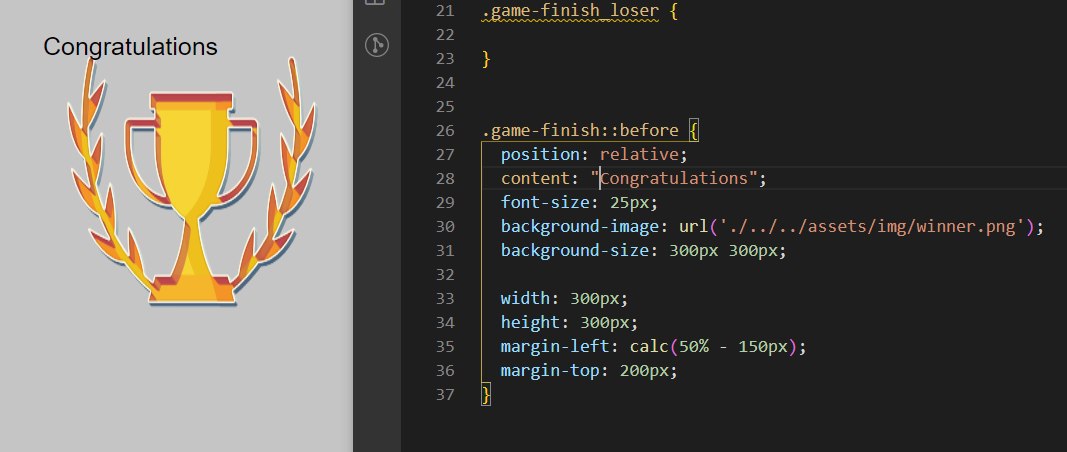This screenshot has width=1067, height=452.
Task: Click the trophy winner image in preview
Action: [192, 182]
